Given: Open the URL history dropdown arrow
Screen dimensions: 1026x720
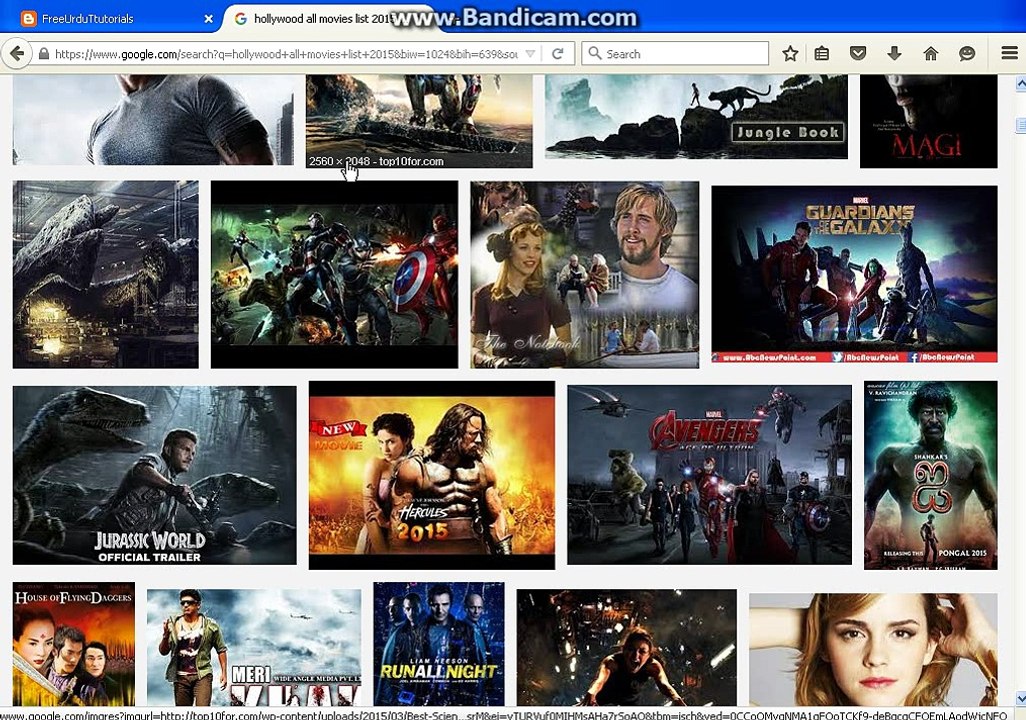Looking at the screenshot, I should pos(531,54).
